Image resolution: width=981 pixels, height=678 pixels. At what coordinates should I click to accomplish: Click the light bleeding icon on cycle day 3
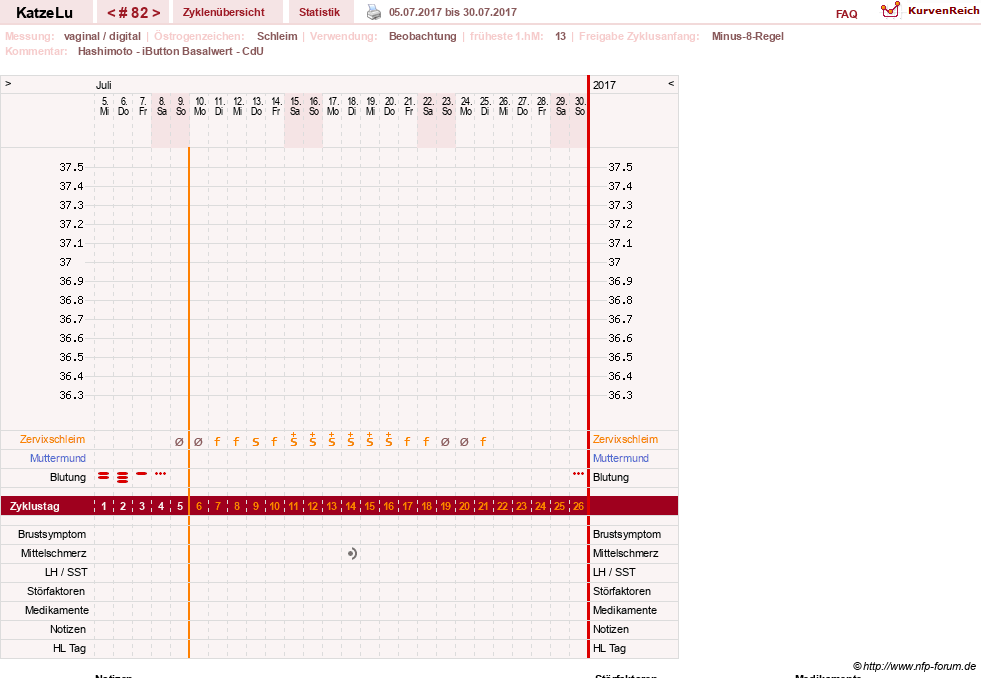pyautogui.click(x=141, y=473)
